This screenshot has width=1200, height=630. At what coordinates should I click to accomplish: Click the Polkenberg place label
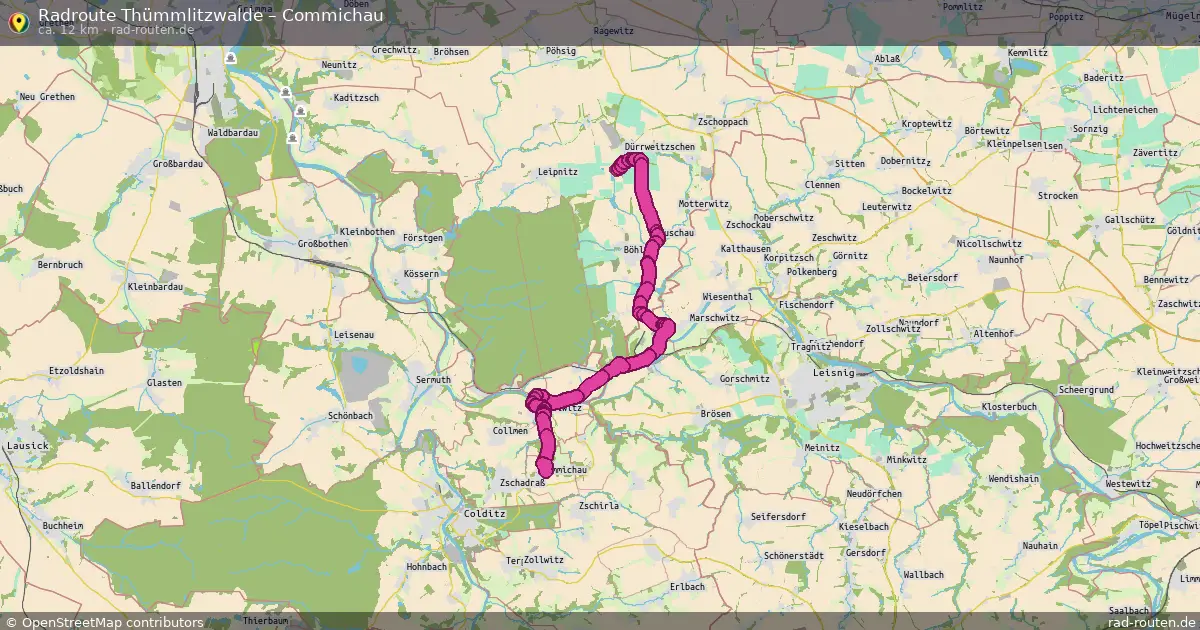point(812,271)
